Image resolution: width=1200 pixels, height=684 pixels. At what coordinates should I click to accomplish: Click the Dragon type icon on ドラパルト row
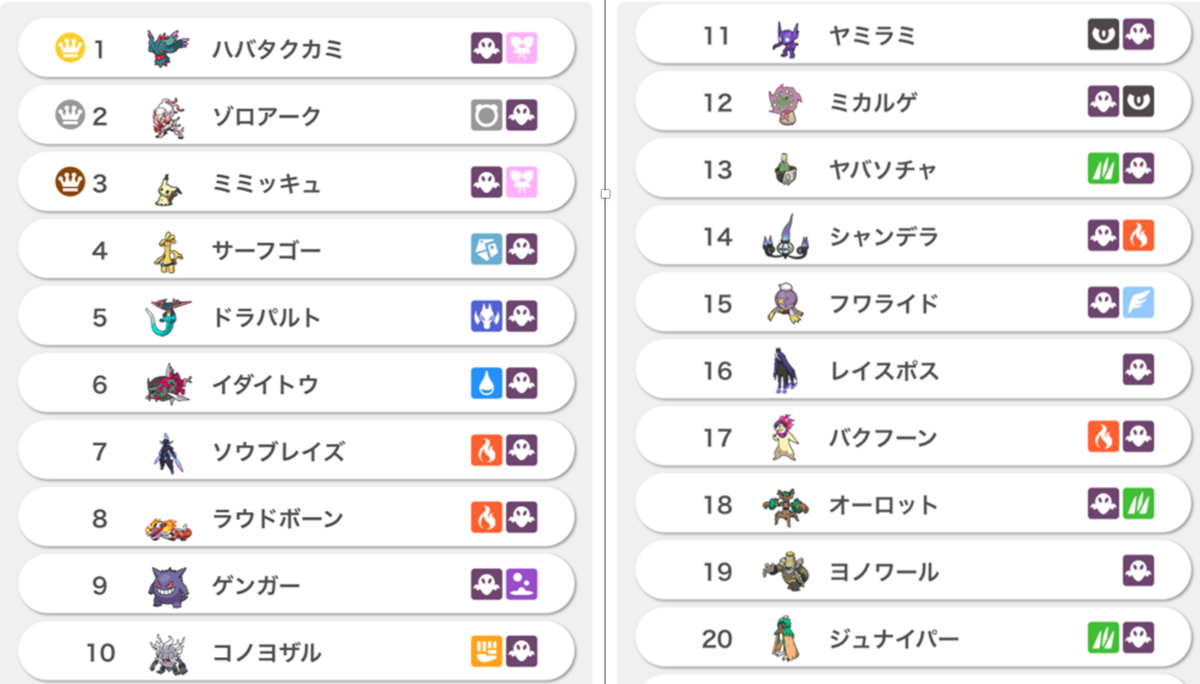(x=487, y=316)
